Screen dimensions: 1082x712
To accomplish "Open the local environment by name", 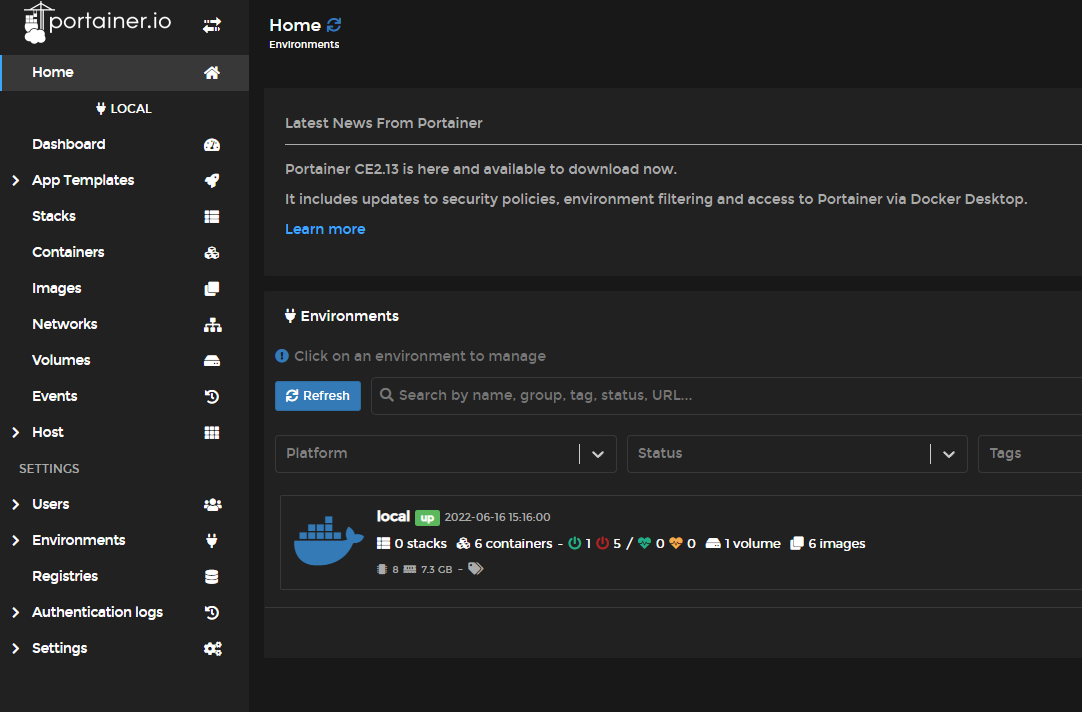I will pos(393,517).
